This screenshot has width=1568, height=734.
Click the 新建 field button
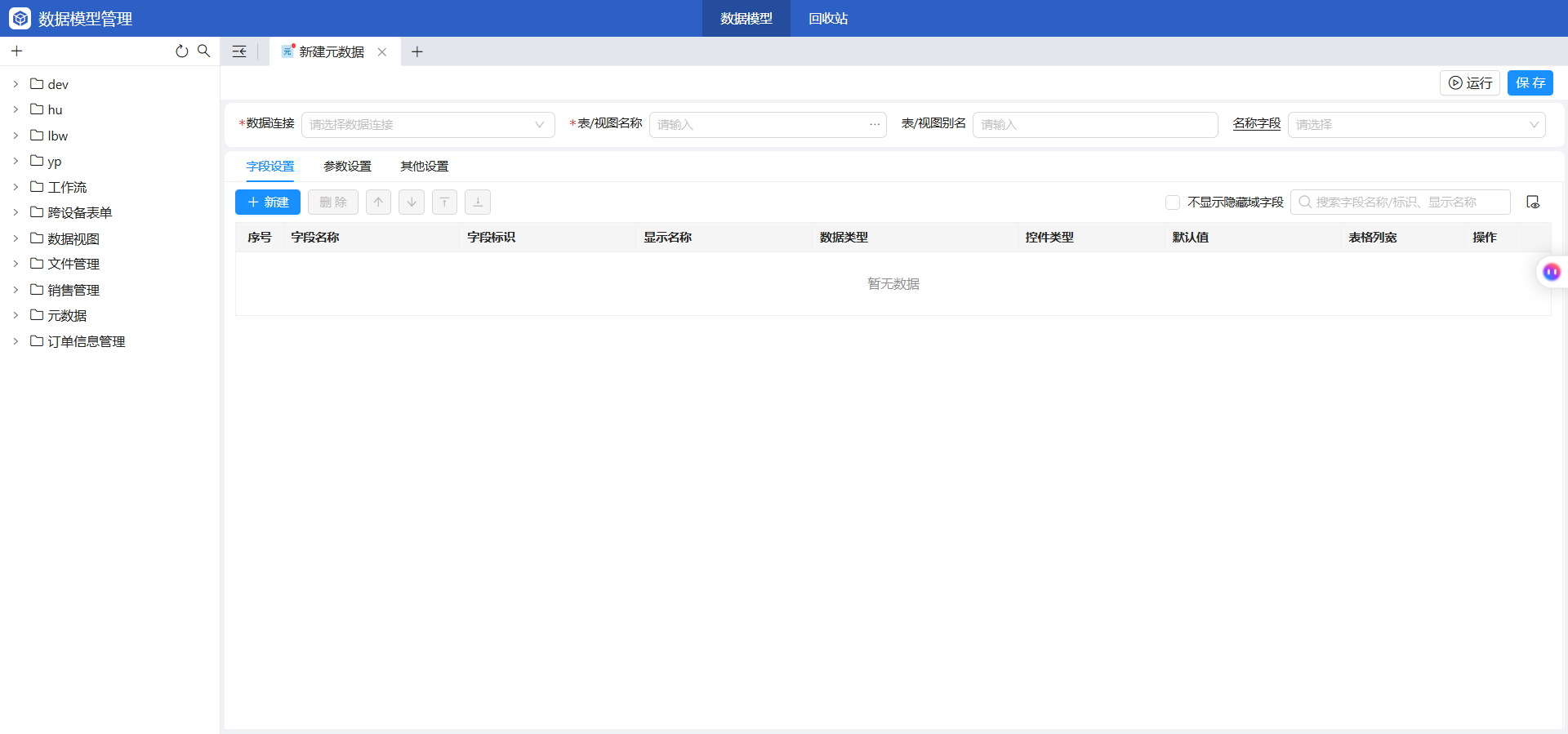click(x=268, y=202)
